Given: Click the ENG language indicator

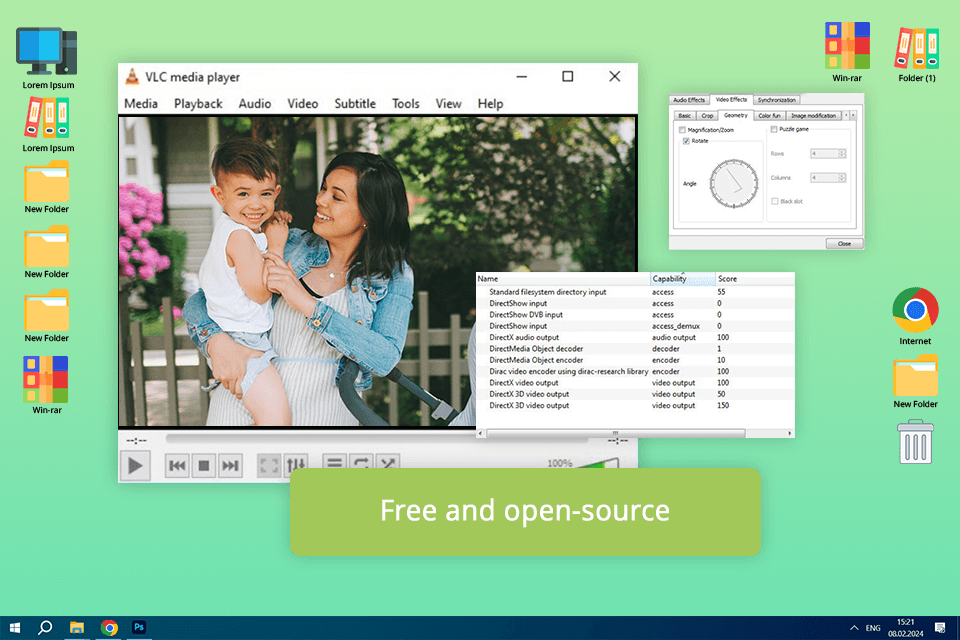Looking at the screenshot, I should point(872,628).
